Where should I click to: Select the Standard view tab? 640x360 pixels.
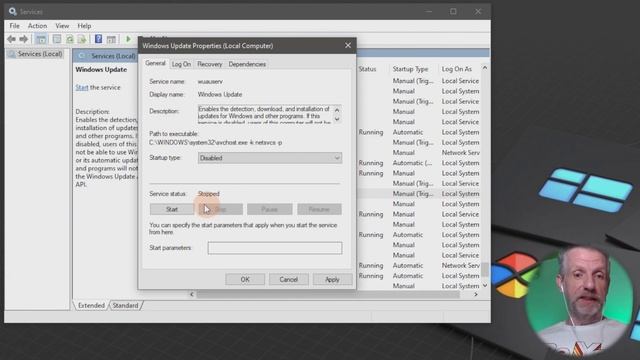pyautogui.click(x=125, y=305)
